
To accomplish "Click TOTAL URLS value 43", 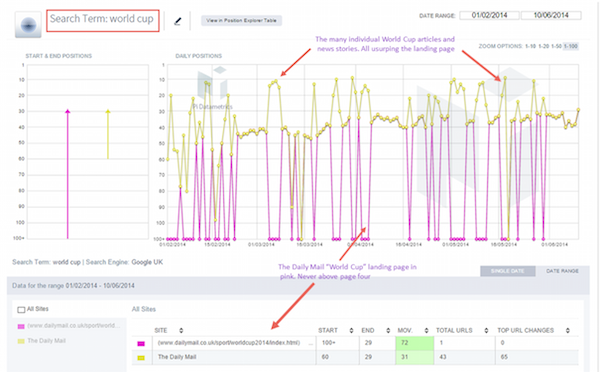I will 443,357.
